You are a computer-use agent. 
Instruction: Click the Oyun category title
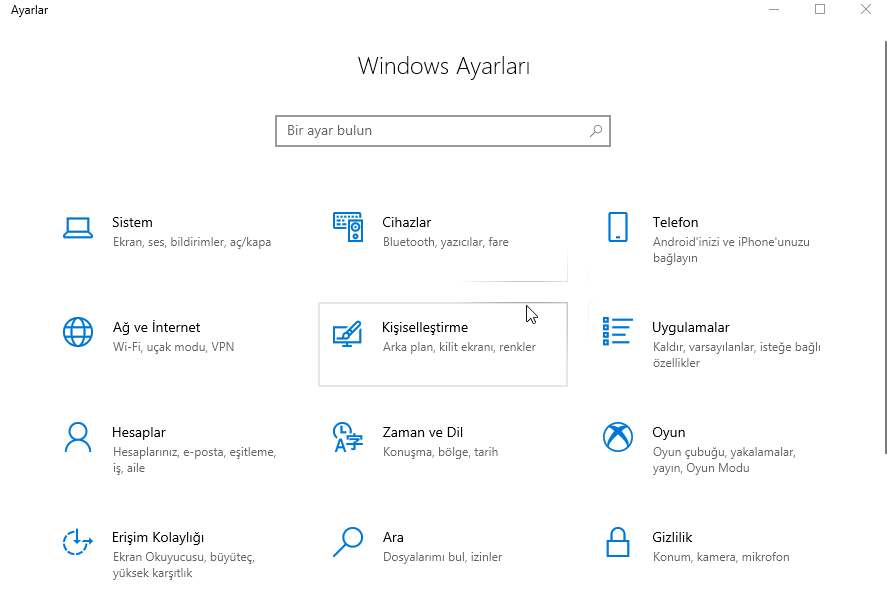tap(669, 433)
